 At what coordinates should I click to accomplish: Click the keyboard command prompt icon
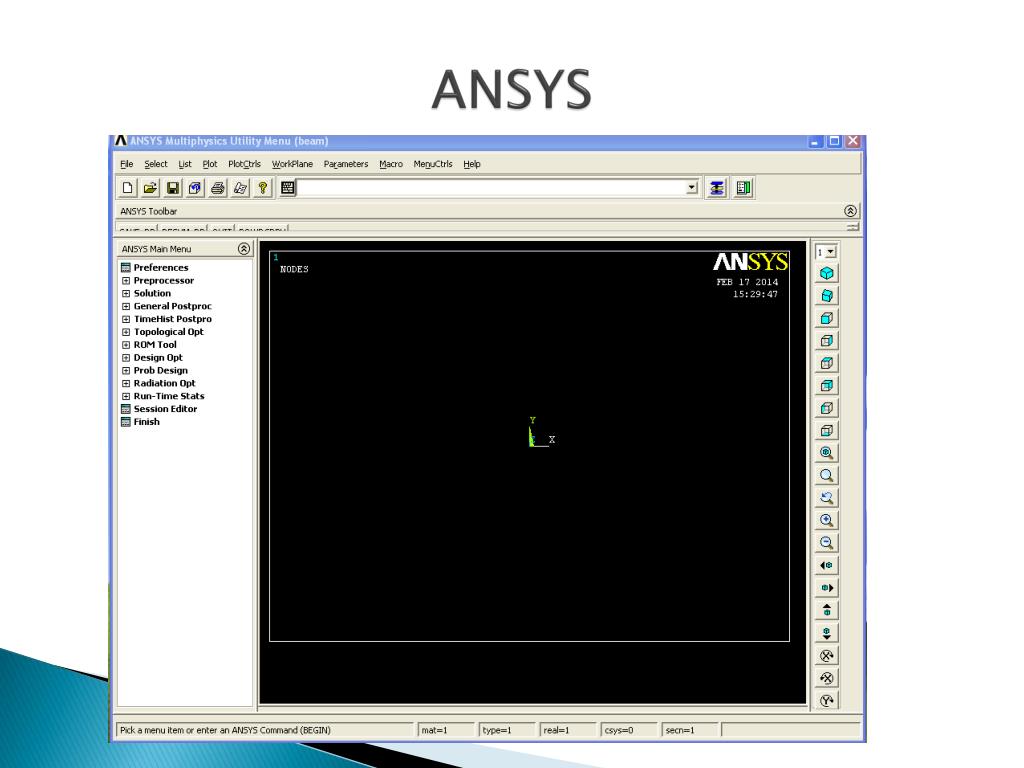point(287,188)
